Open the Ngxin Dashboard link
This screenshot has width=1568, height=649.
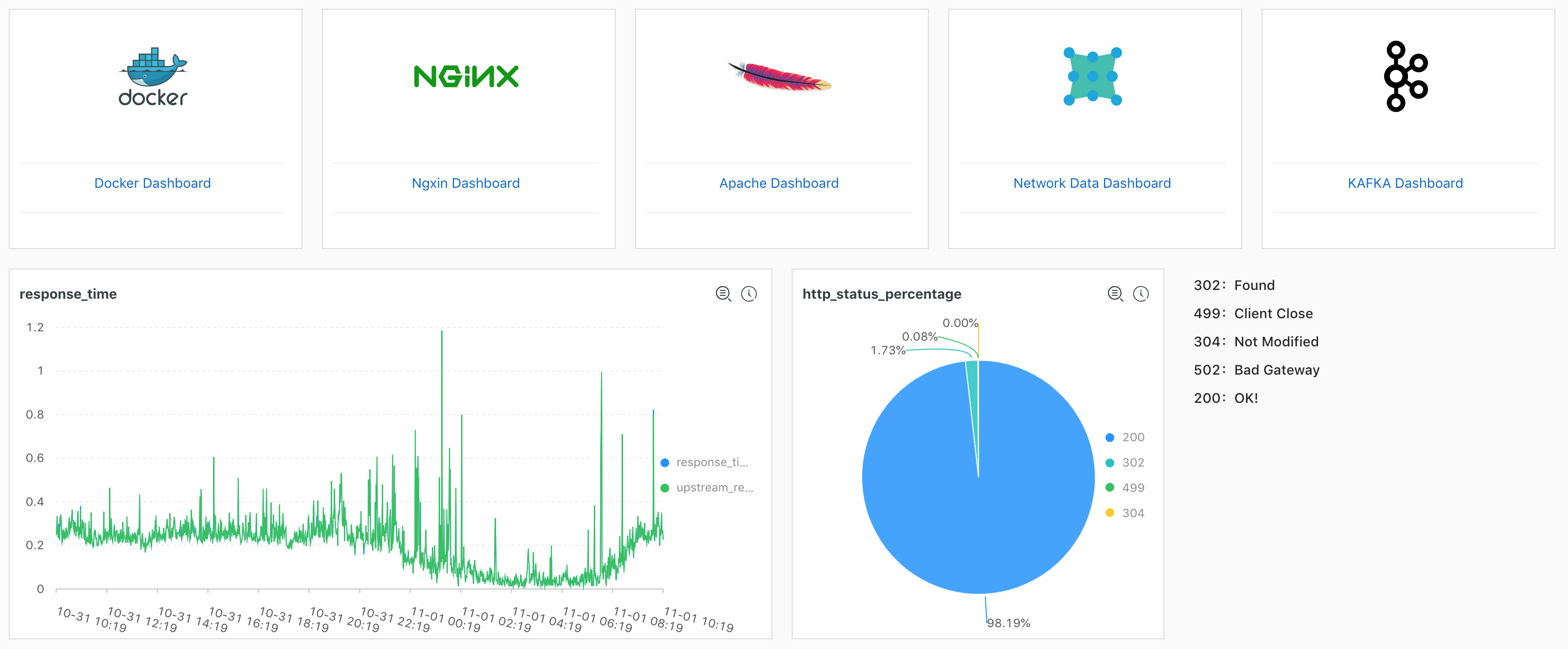coord(465,183)
